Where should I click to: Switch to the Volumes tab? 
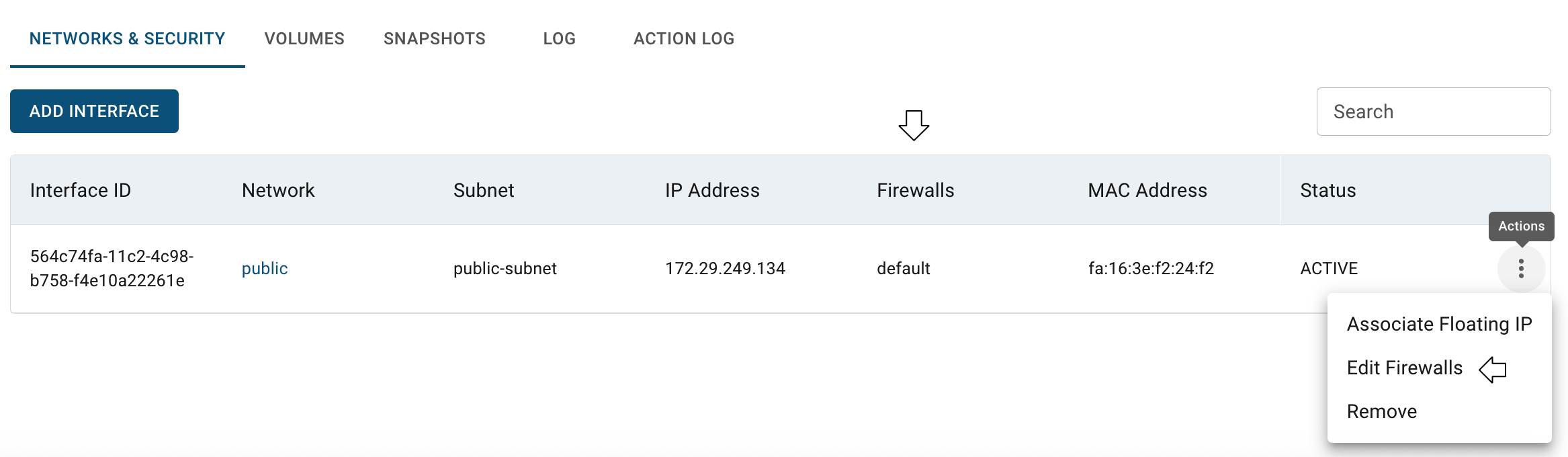tap(304, 38)
